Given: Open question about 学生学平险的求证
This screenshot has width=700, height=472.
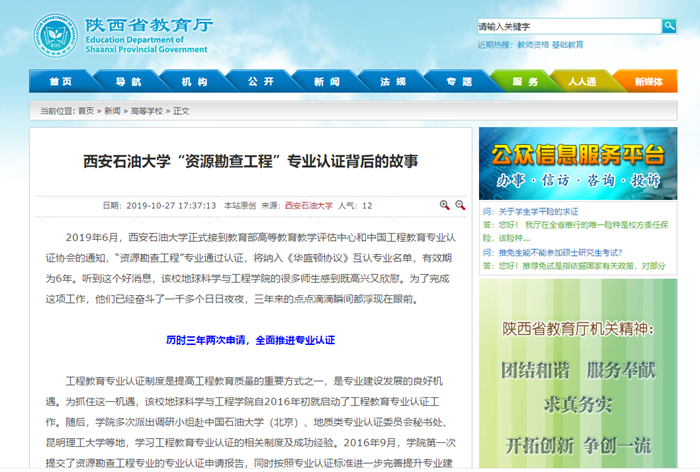Looking at the screenshot, I should click(x=538, y=212).
